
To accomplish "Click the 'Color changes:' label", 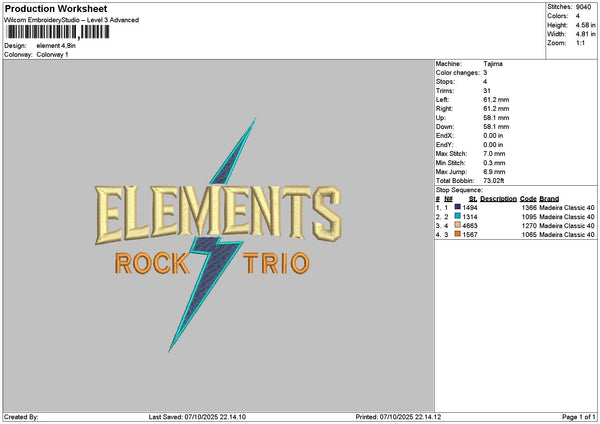I will 458,73.
